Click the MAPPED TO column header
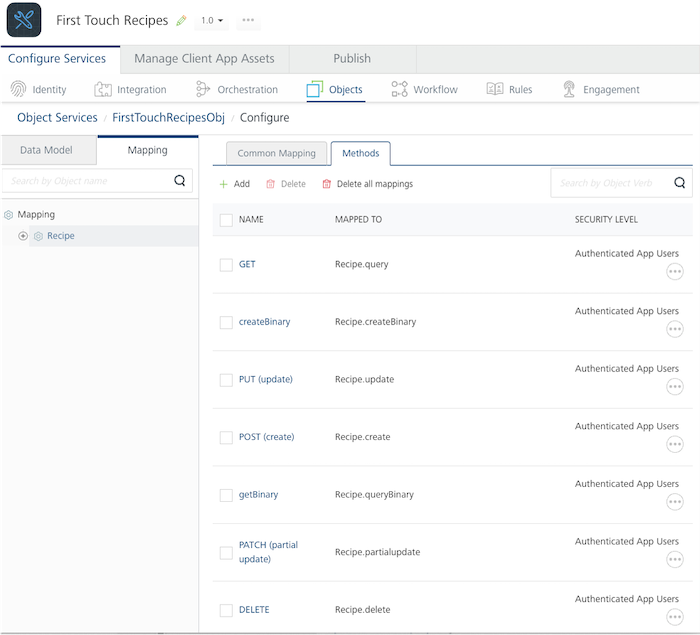This screenshot has height=635, width=700. coord(358,220)
